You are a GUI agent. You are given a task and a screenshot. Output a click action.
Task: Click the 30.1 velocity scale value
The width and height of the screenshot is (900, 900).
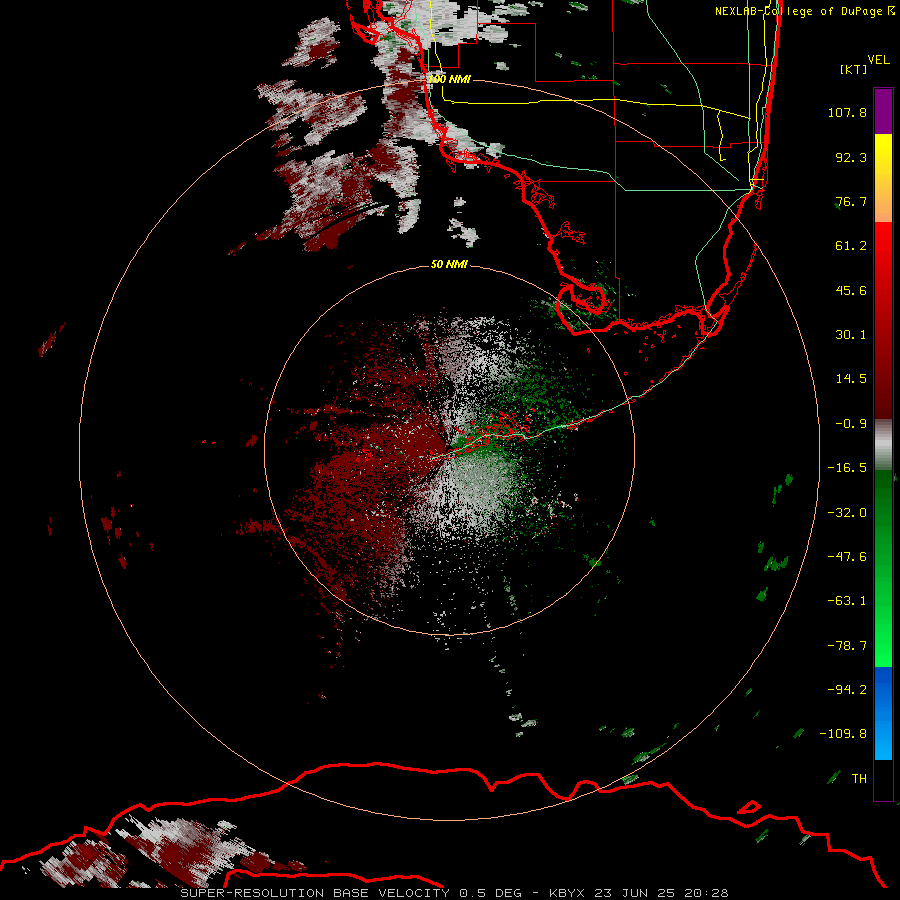pos(851,335)
